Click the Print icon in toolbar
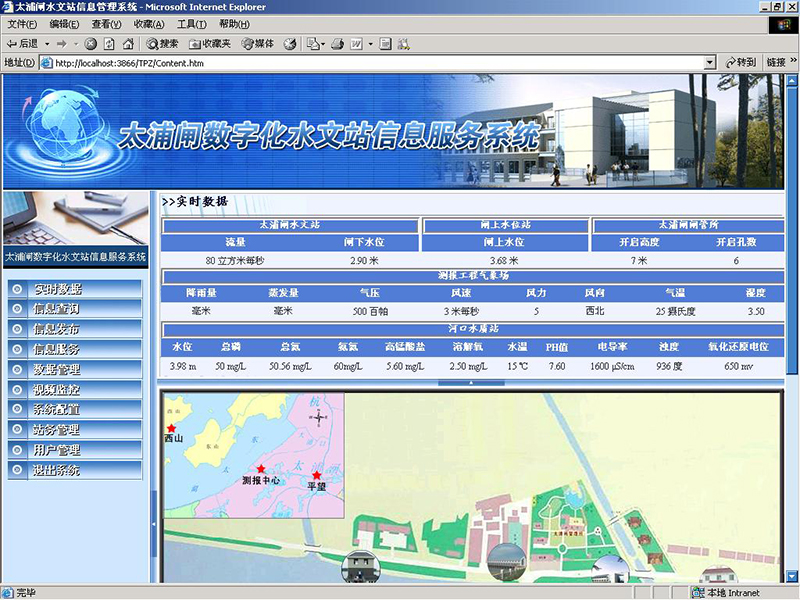This screenshot has width=800, height=600. point(337,44)
